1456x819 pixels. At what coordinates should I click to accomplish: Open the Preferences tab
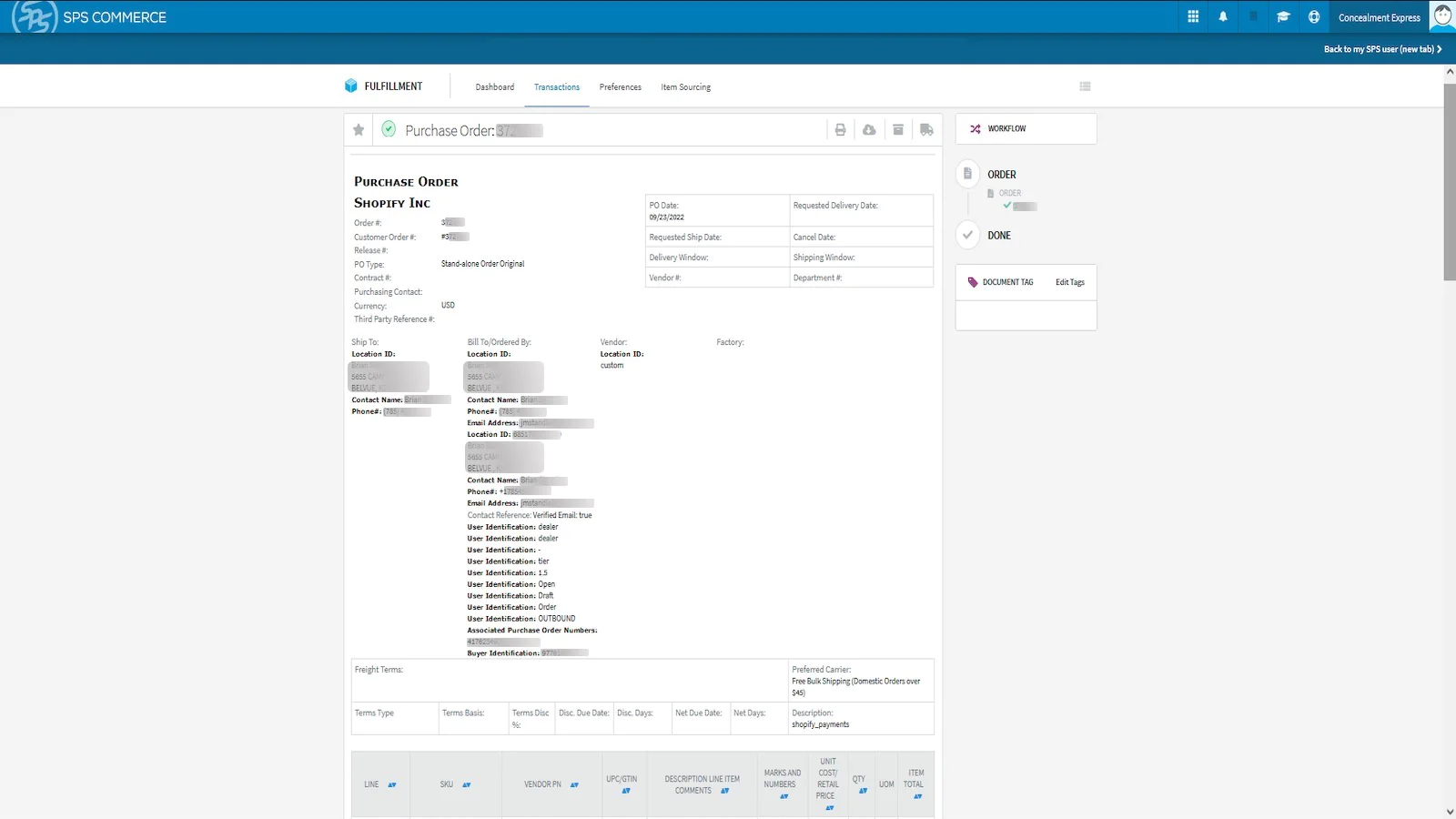click(620, 87)
